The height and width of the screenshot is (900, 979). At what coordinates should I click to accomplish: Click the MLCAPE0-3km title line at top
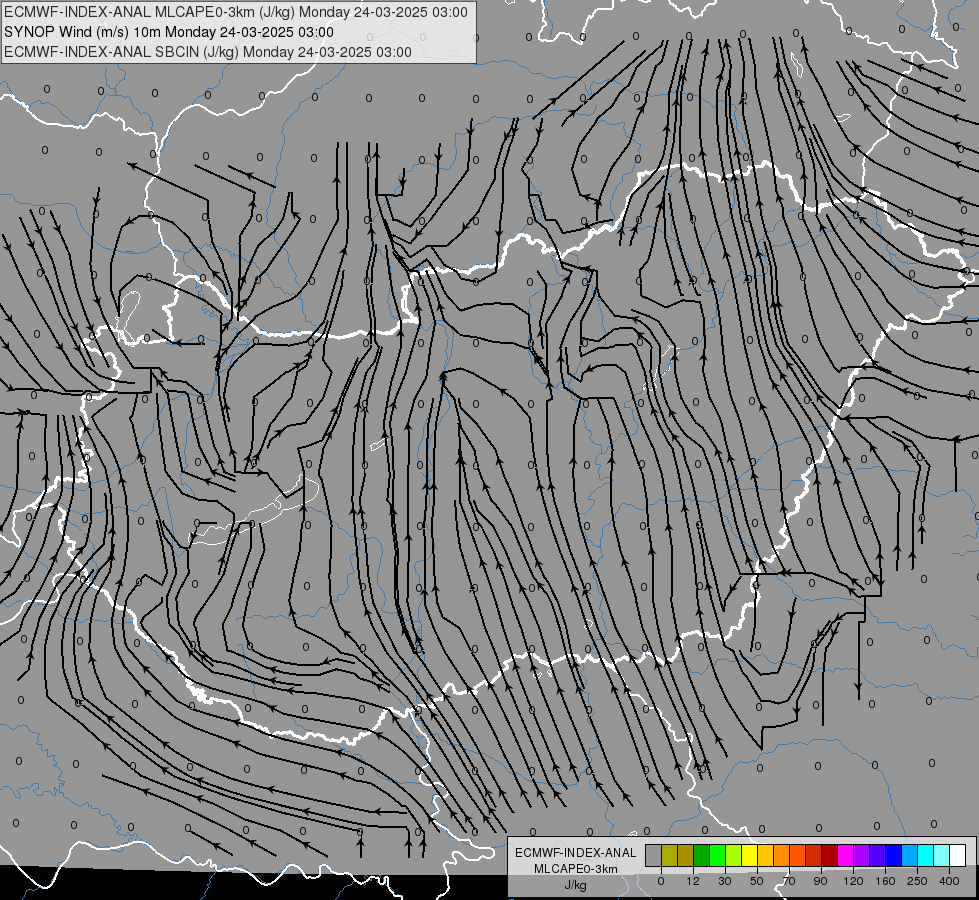235,12
